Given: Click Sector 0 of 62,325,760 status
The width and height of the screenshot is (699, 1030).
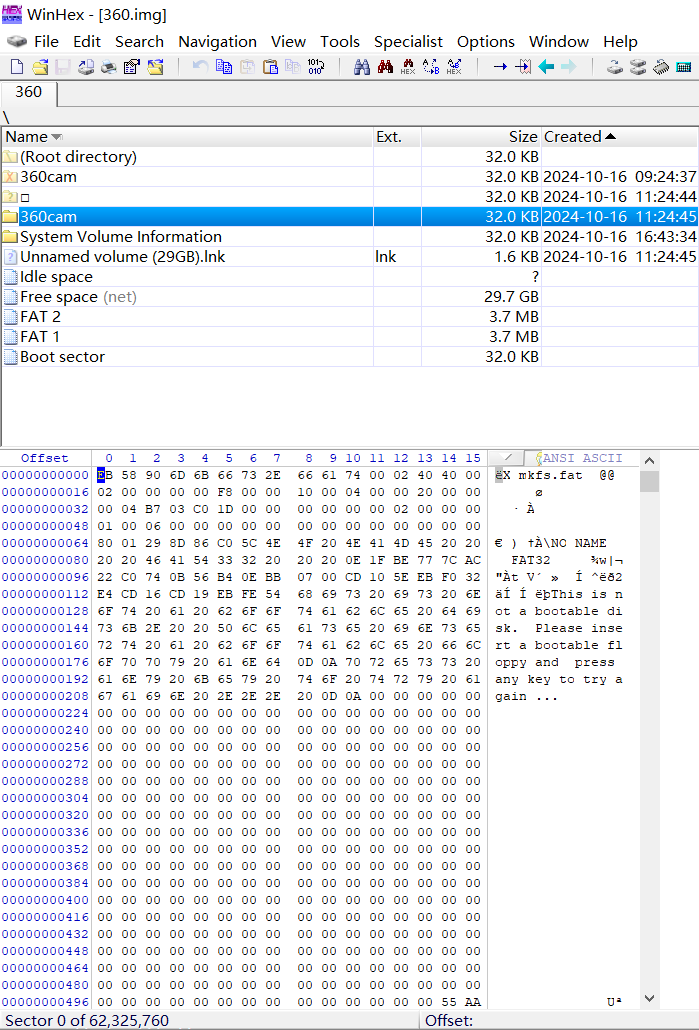Looking at the screenshot, I should point(87,1021).
